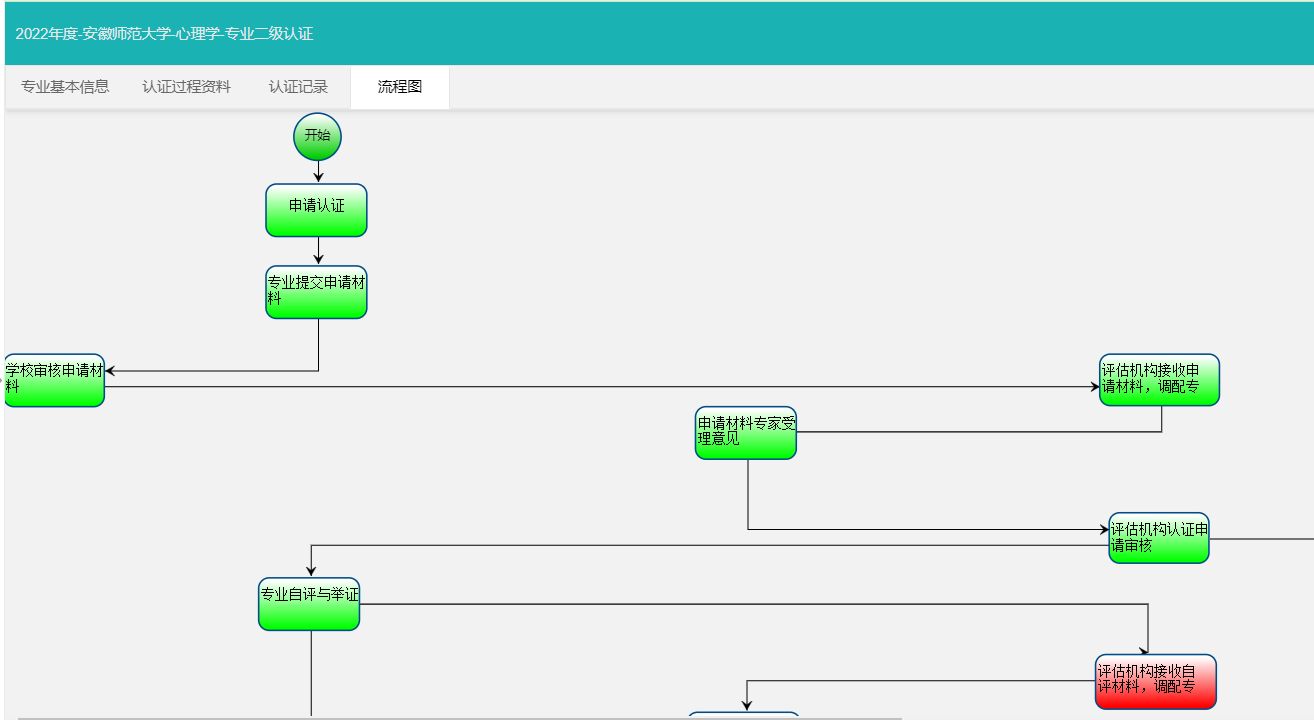This screenshot has height=720, width=1314.
Task: Select the red 评估机构接收自评材料 node
Action: coord(1155,681)
